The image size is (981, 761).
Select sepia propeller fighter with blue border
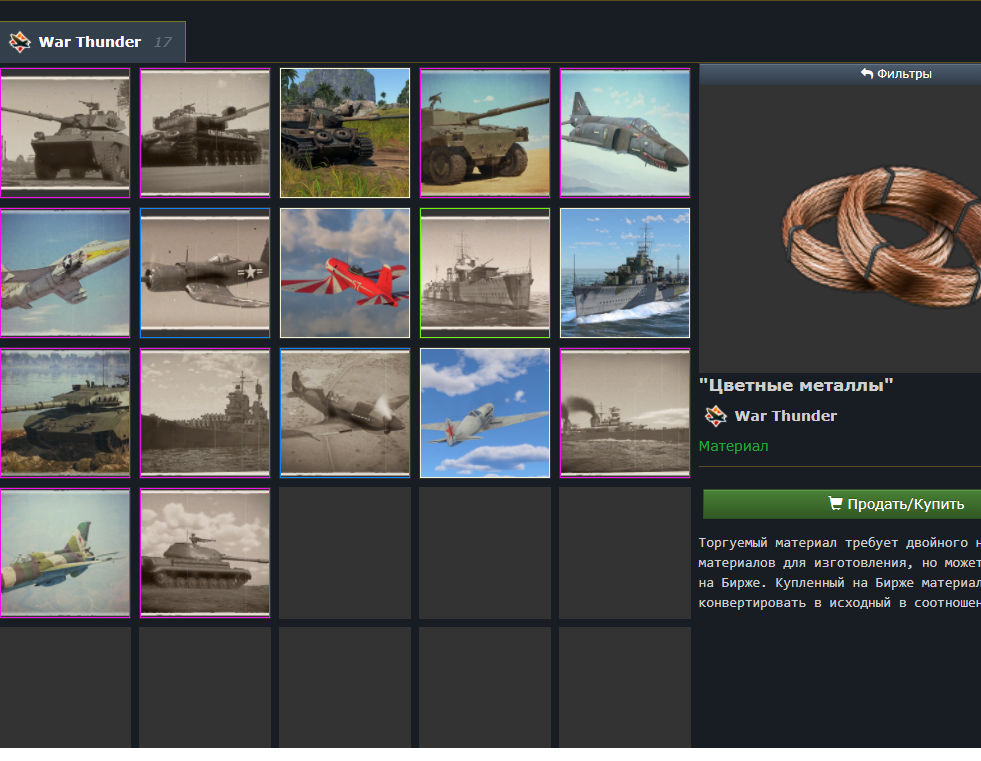coord(345,413)
